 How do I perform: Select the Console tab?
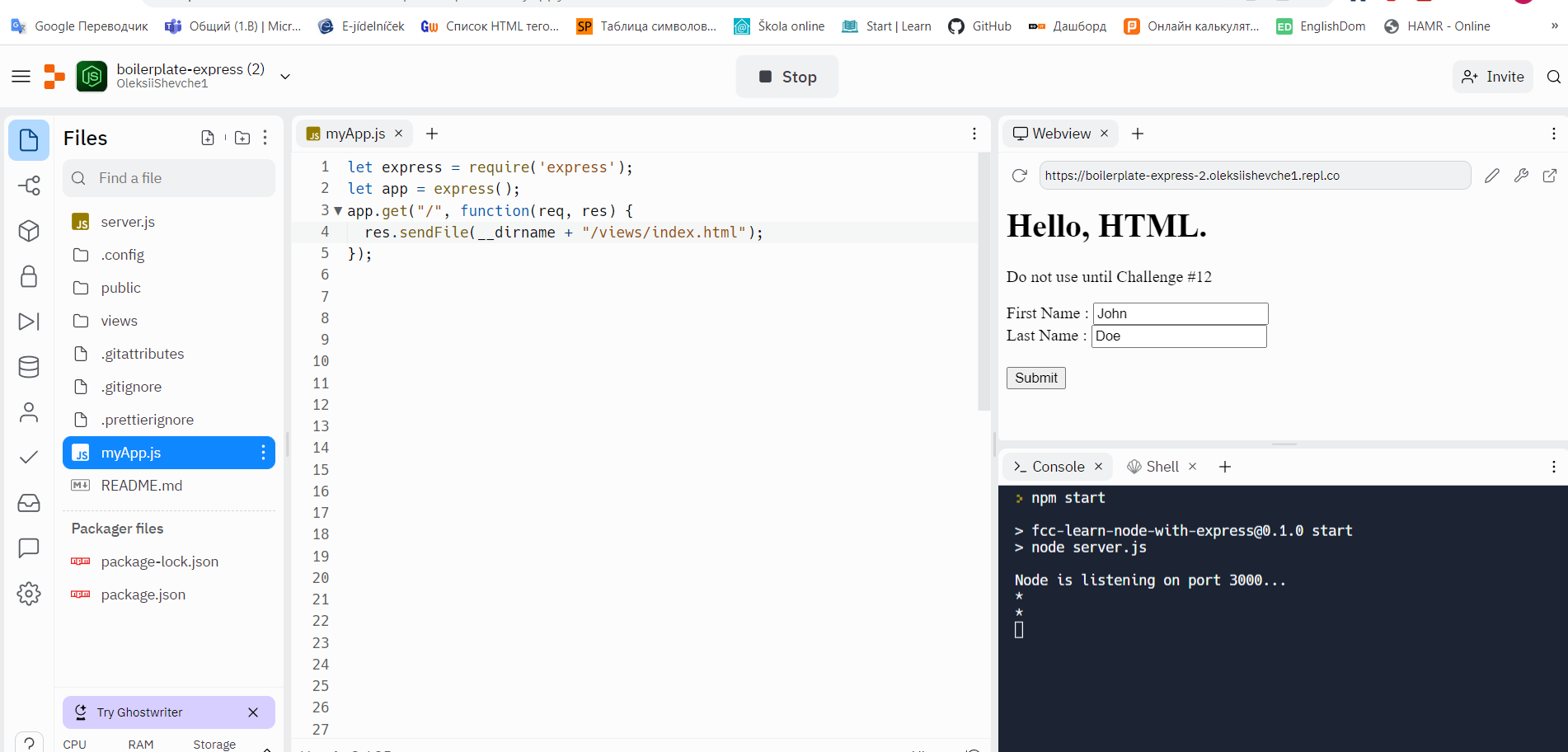point(1058,466)
